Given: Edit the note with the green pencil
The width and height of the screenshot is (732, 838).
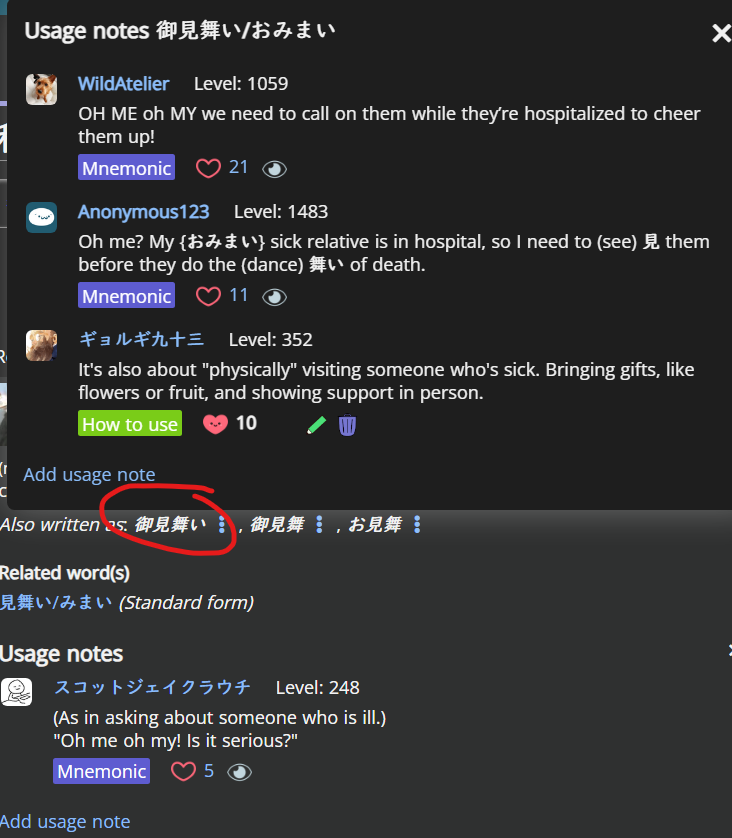Looking at the screenshot, I should coord(316,425).
